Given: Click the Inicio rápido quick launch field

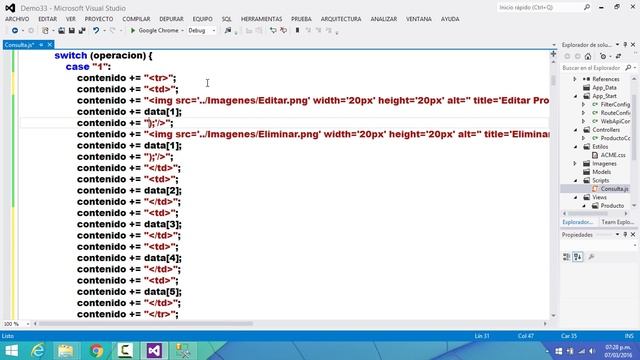Looking at the screenshot, I should tap(540, 7).
